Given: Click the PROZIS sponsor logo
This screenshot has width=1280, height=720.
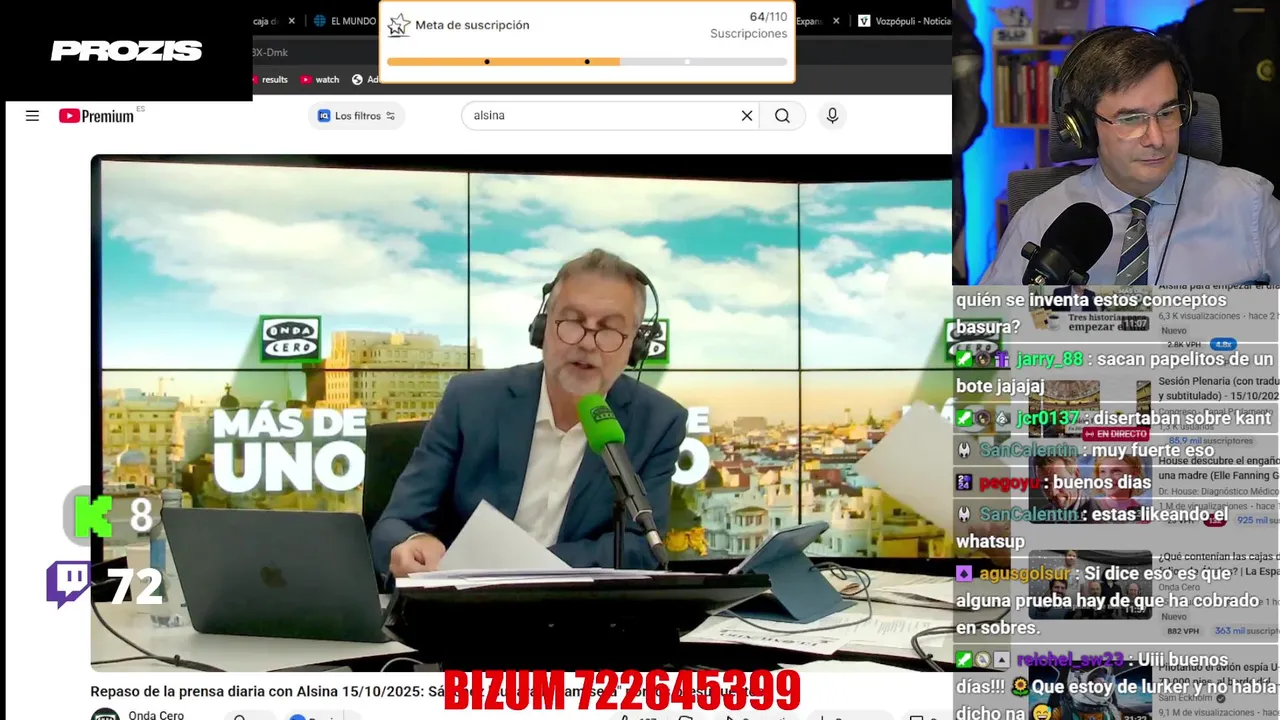Looking at the screenshot, I should coord(126,51).
